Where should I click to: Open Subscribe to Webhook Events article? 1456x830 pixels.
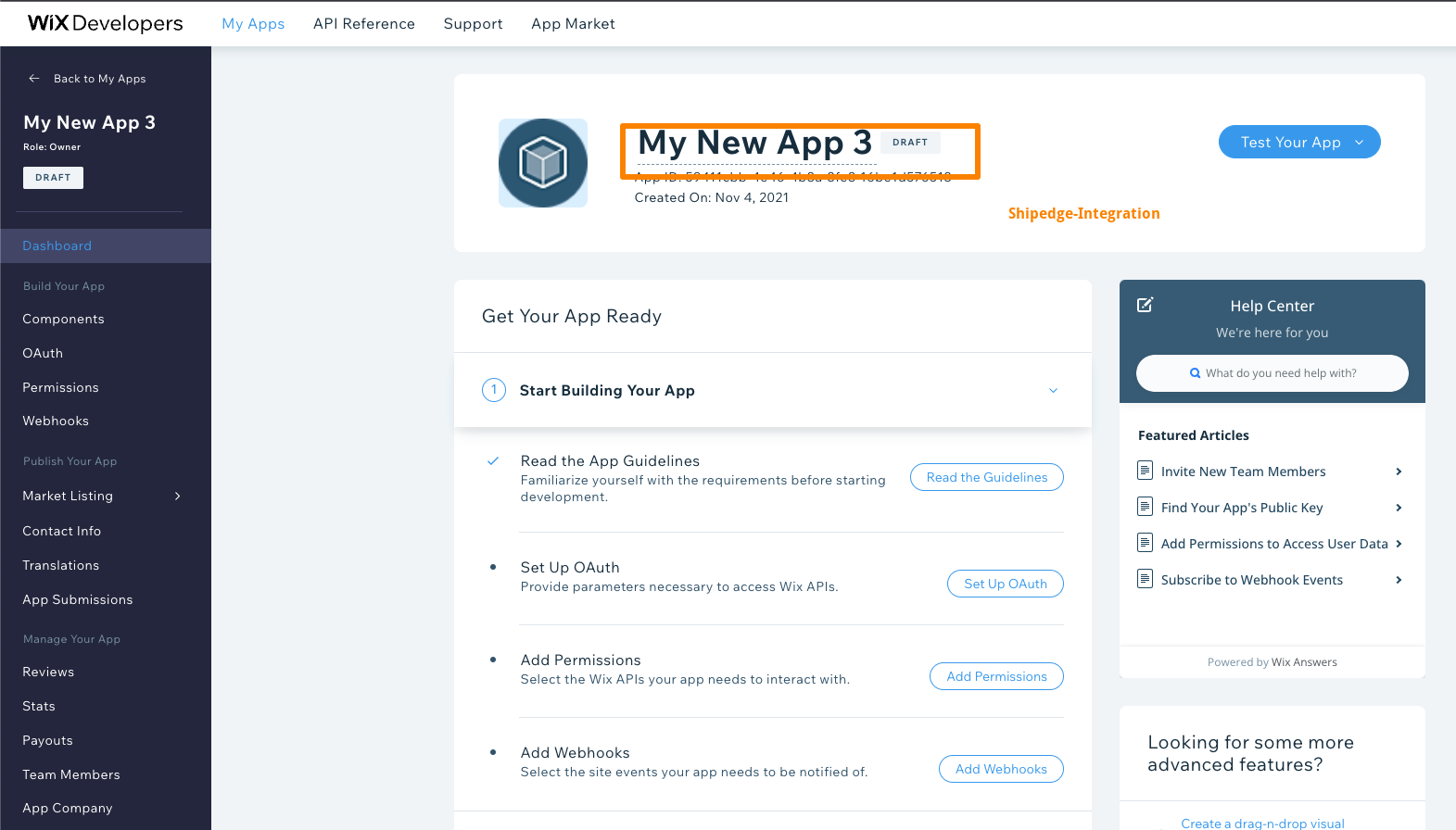pos(1252,580)
